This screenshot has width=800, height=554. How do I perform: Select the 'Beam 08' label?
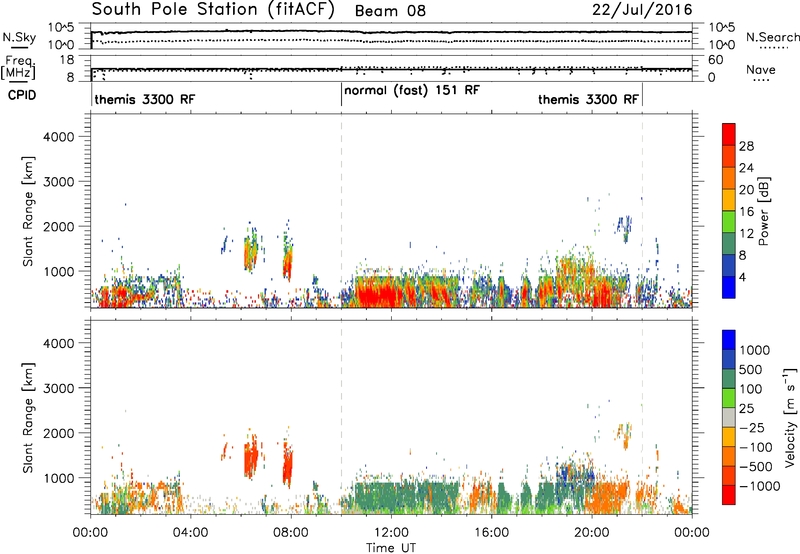click(390, 11)
